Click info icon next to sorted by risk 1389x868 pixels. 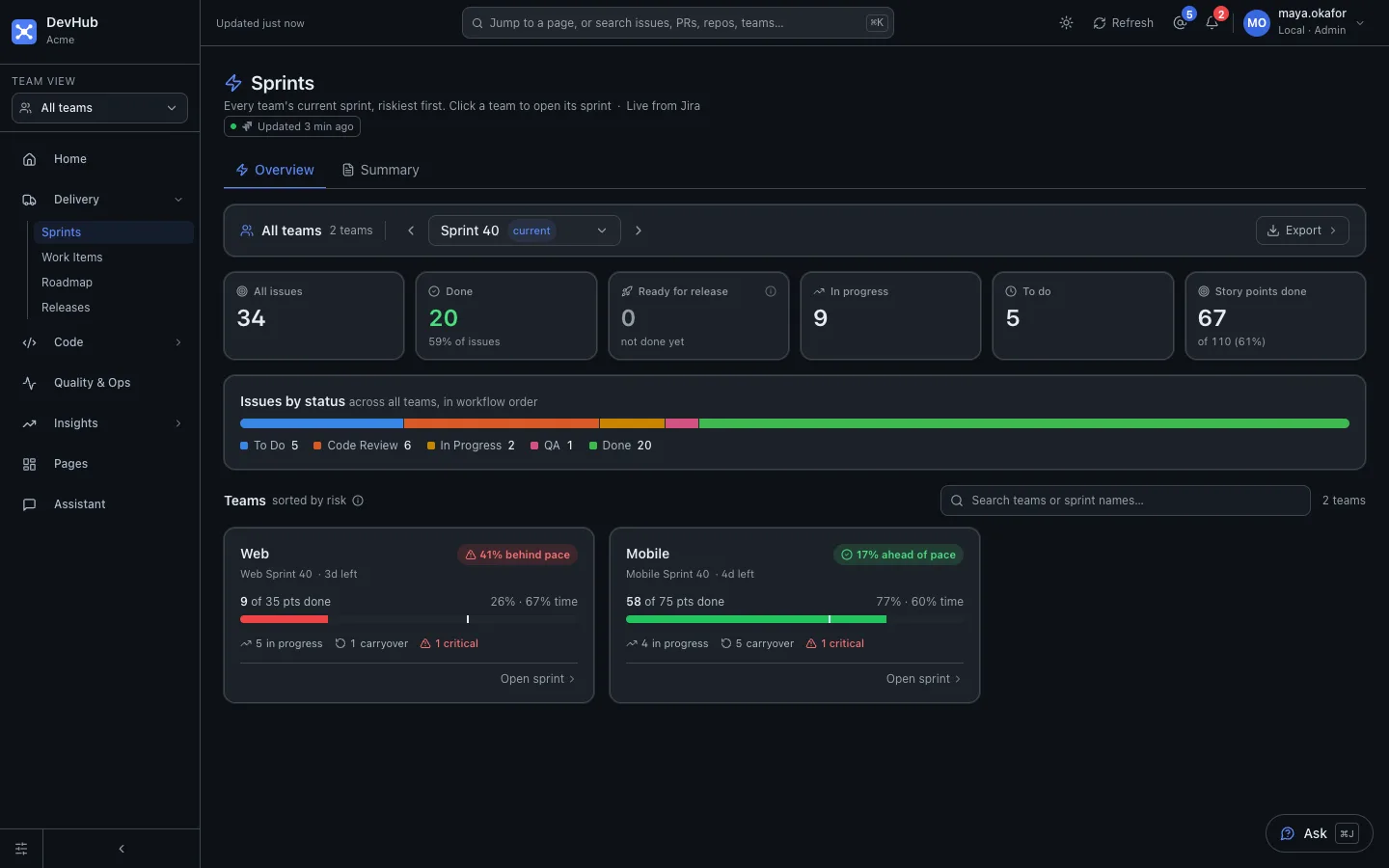[358, 501]
